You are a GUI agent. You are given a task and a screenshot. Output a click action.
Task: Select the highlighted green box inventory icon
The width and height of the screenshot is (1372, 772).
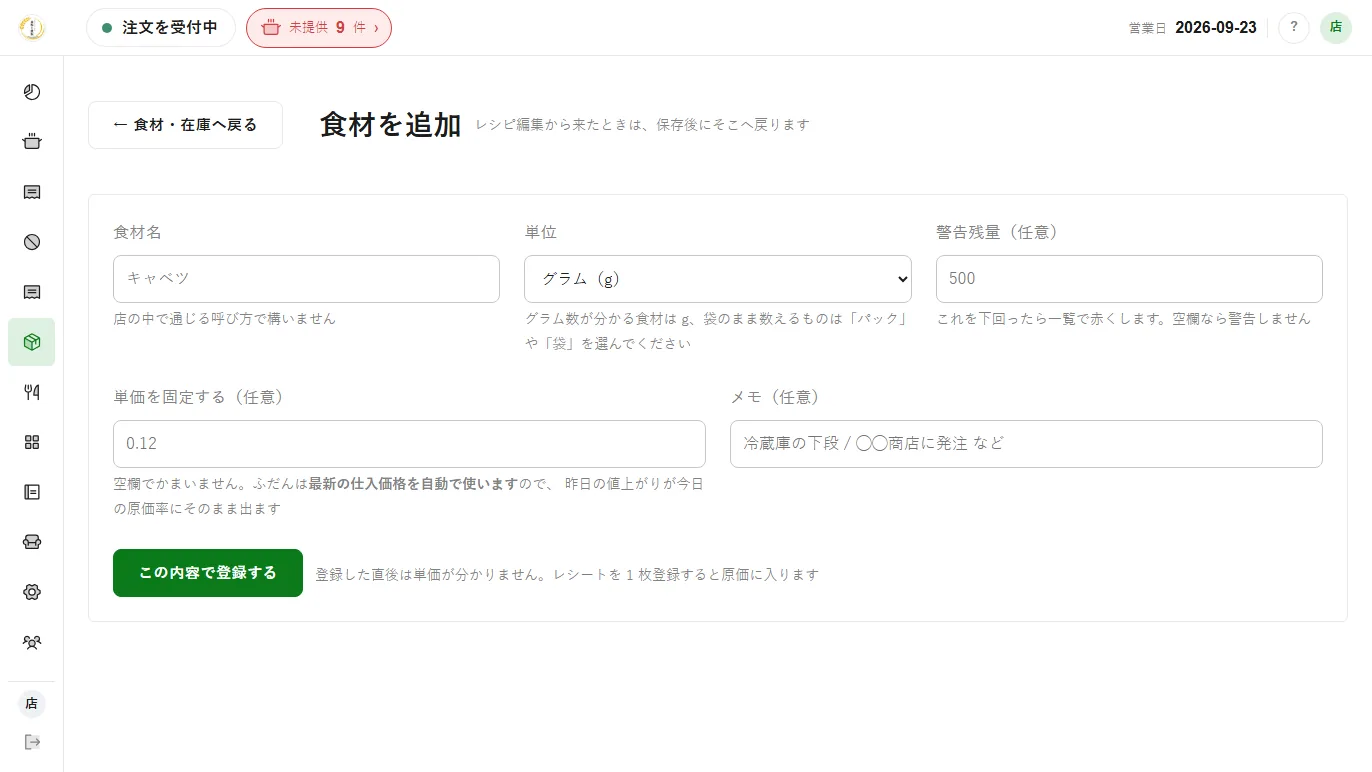pyautogui.click(x=31, y=342)
